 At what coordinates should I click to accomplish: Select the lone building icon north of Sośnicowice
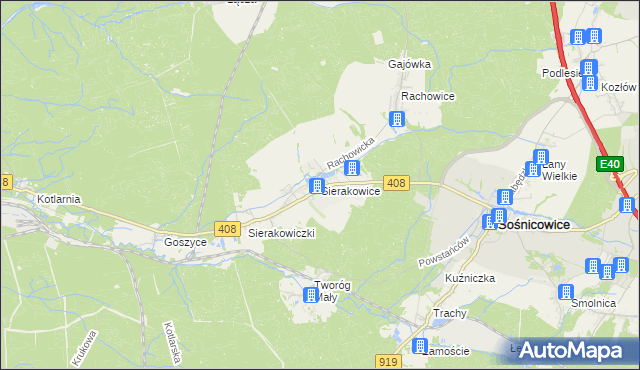coord(505,197)
